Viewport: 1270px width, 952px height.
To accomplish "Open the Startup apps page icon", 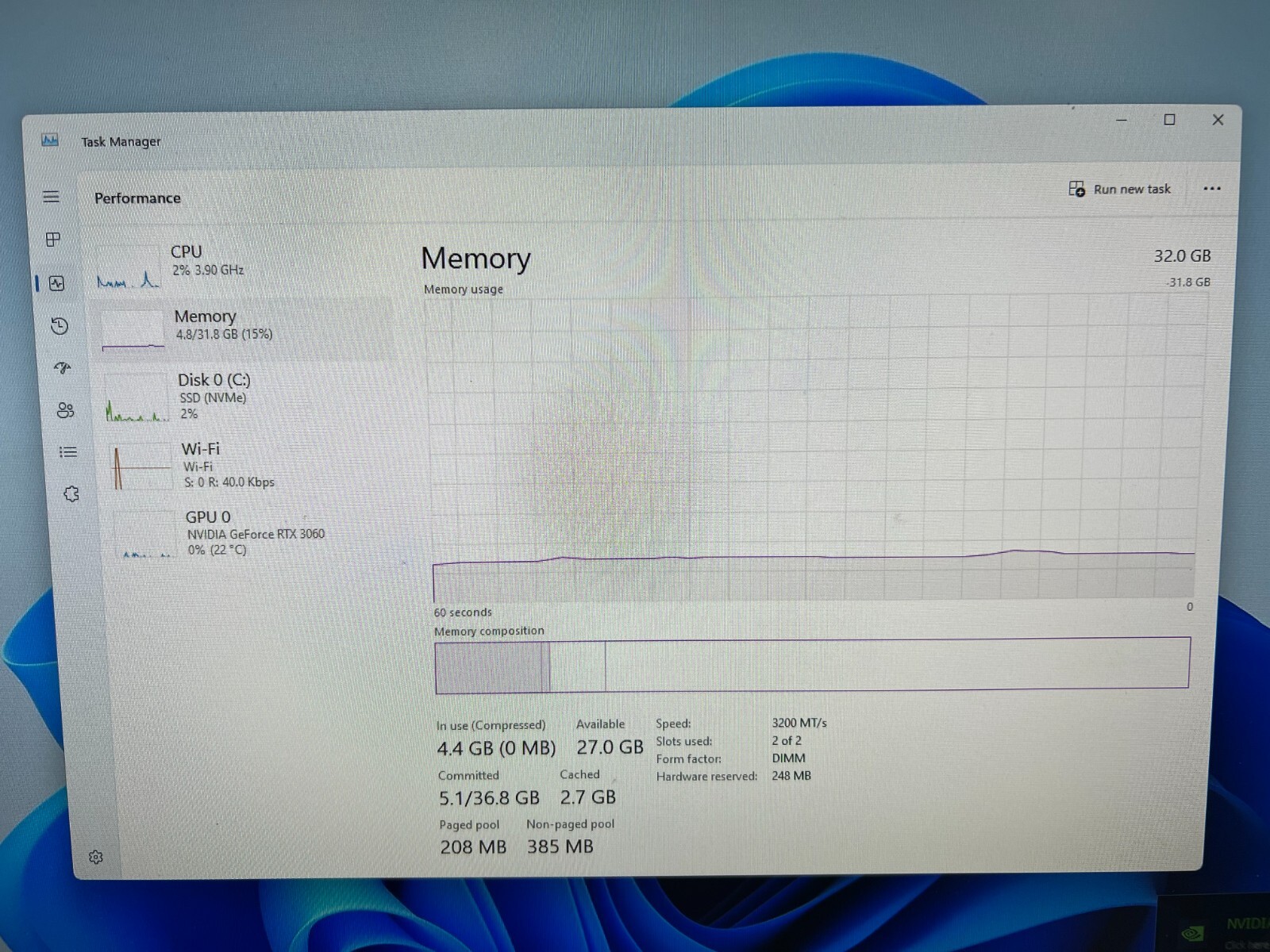I will (x=63, y=368).
